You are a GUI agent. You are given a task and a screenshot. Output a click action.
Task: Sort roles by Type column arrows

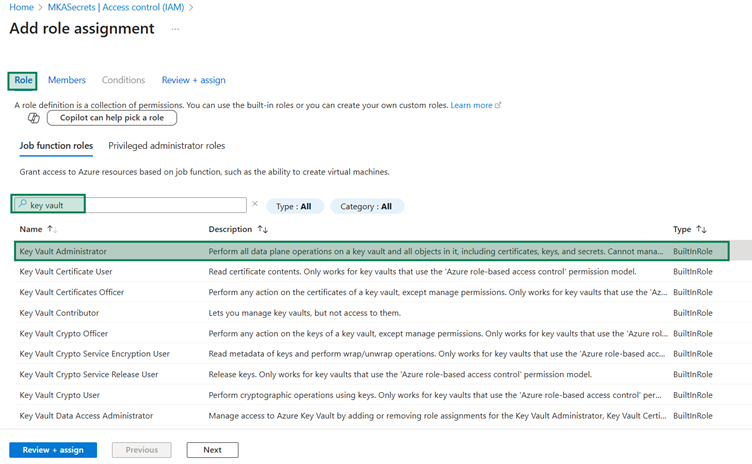click(x=701, y=230)
